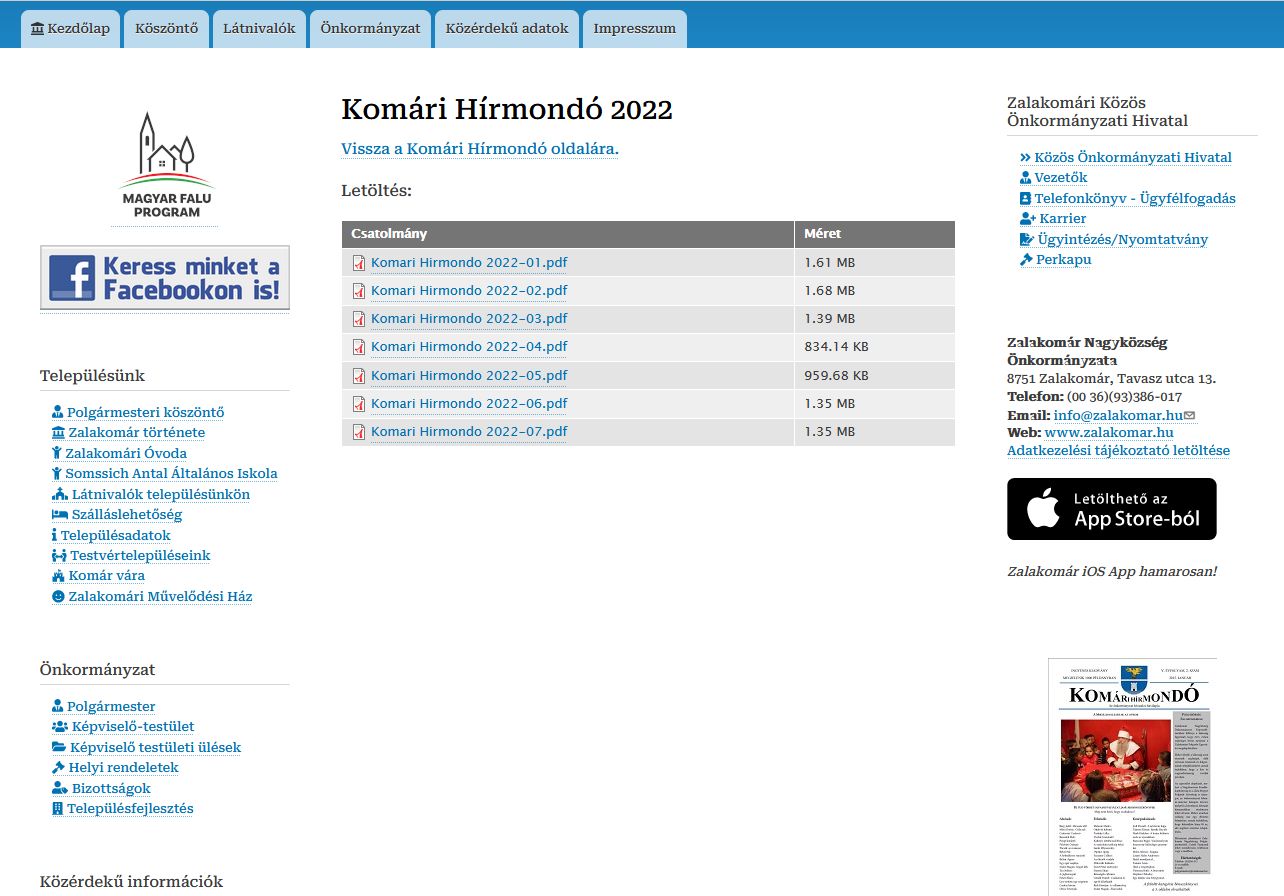Open Somssich Antal Általános Iskola link
The image size is (1284, 896).
(171, 474)
